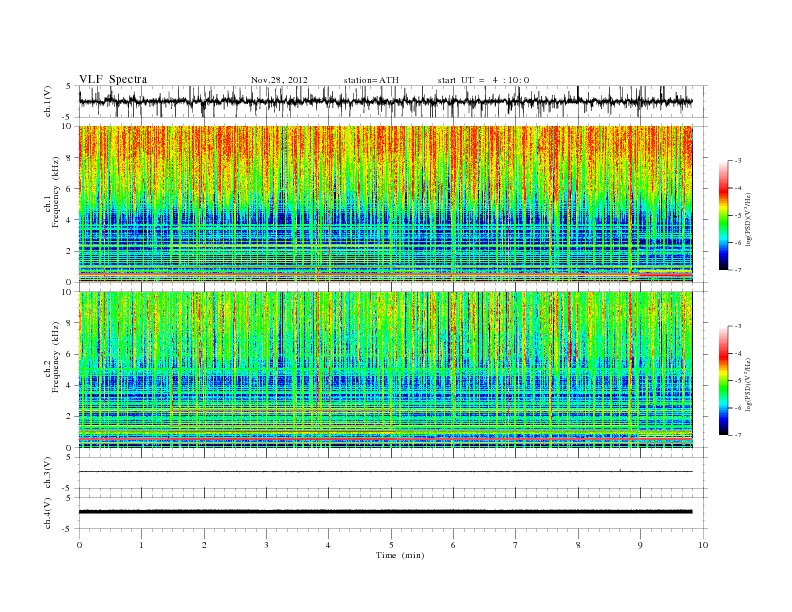This screenshot has width=792, height=612.
Task: Click the 'Time (min)' x-axis label
Action: click(x=400, y=555)
